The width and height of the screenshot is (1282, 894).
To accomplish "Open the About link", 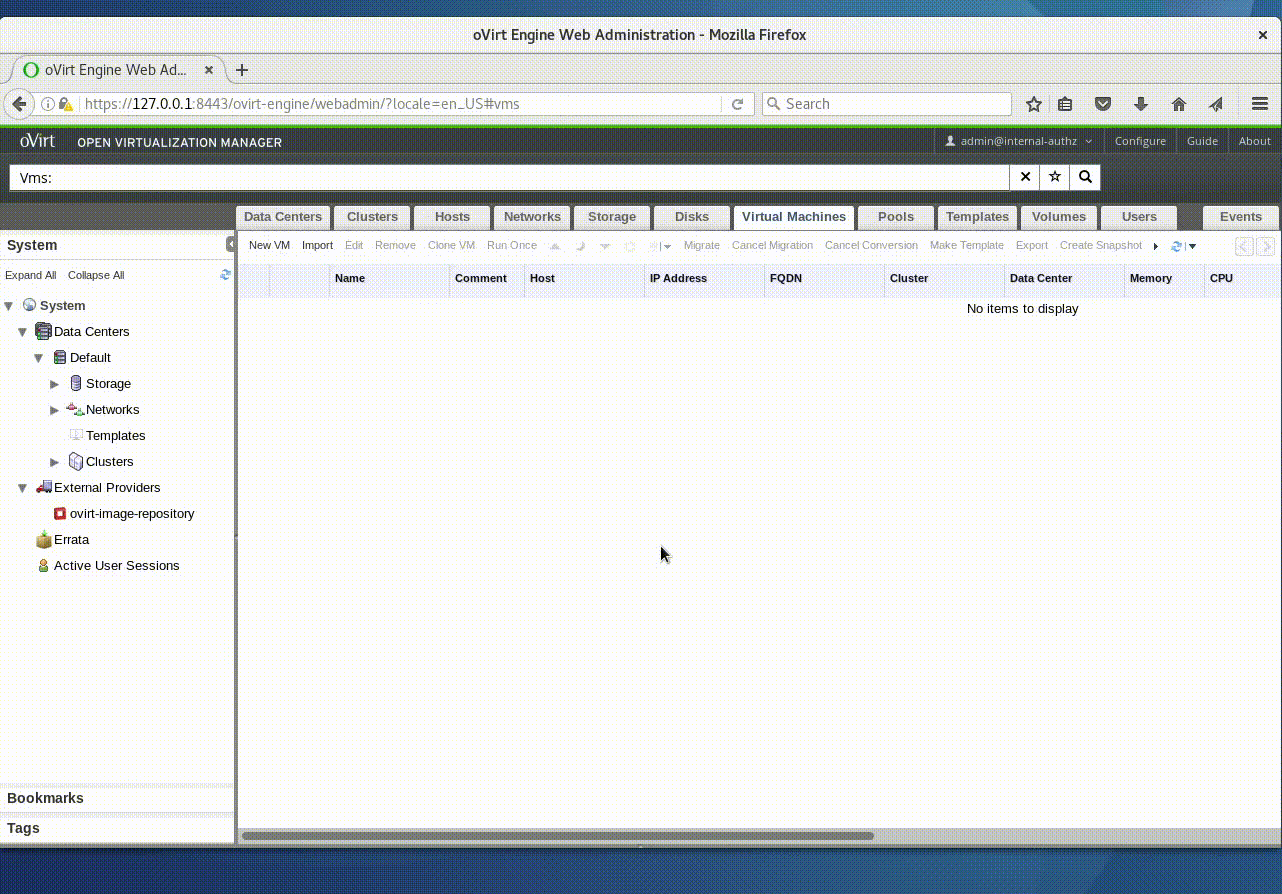I will pyautogui.click(x=1254, y=141).
